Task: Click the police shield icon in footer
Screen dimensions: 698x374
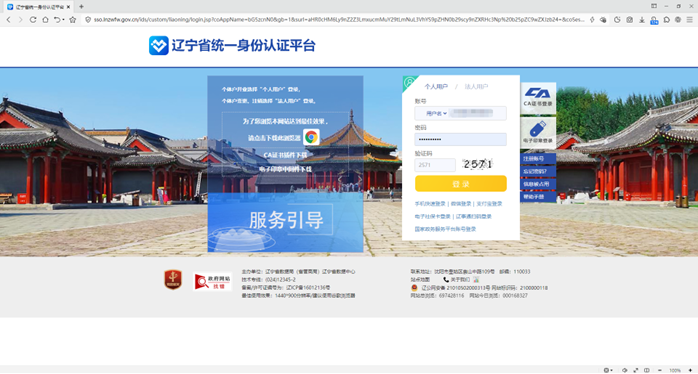Action: pyautogui.click(x=414, y=288)
